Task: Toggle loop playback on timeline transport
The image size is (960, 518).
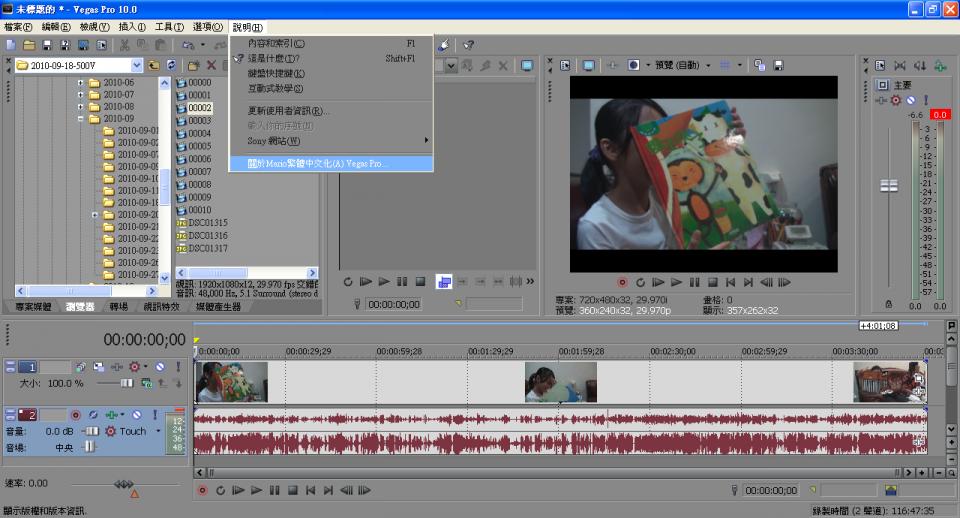Action: click(x=220, y=491)
